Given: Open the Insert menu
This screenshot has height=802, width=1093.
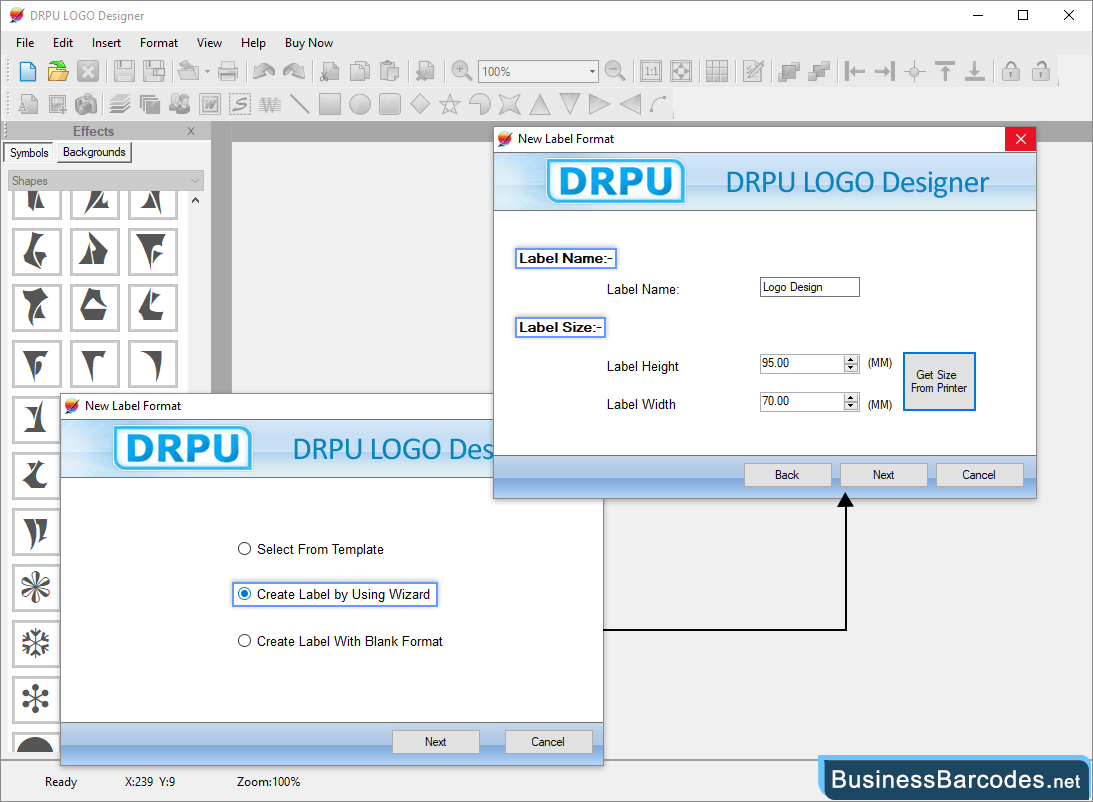Looking at the screenshot, I should pyautogui.click(x=106, y=43).
